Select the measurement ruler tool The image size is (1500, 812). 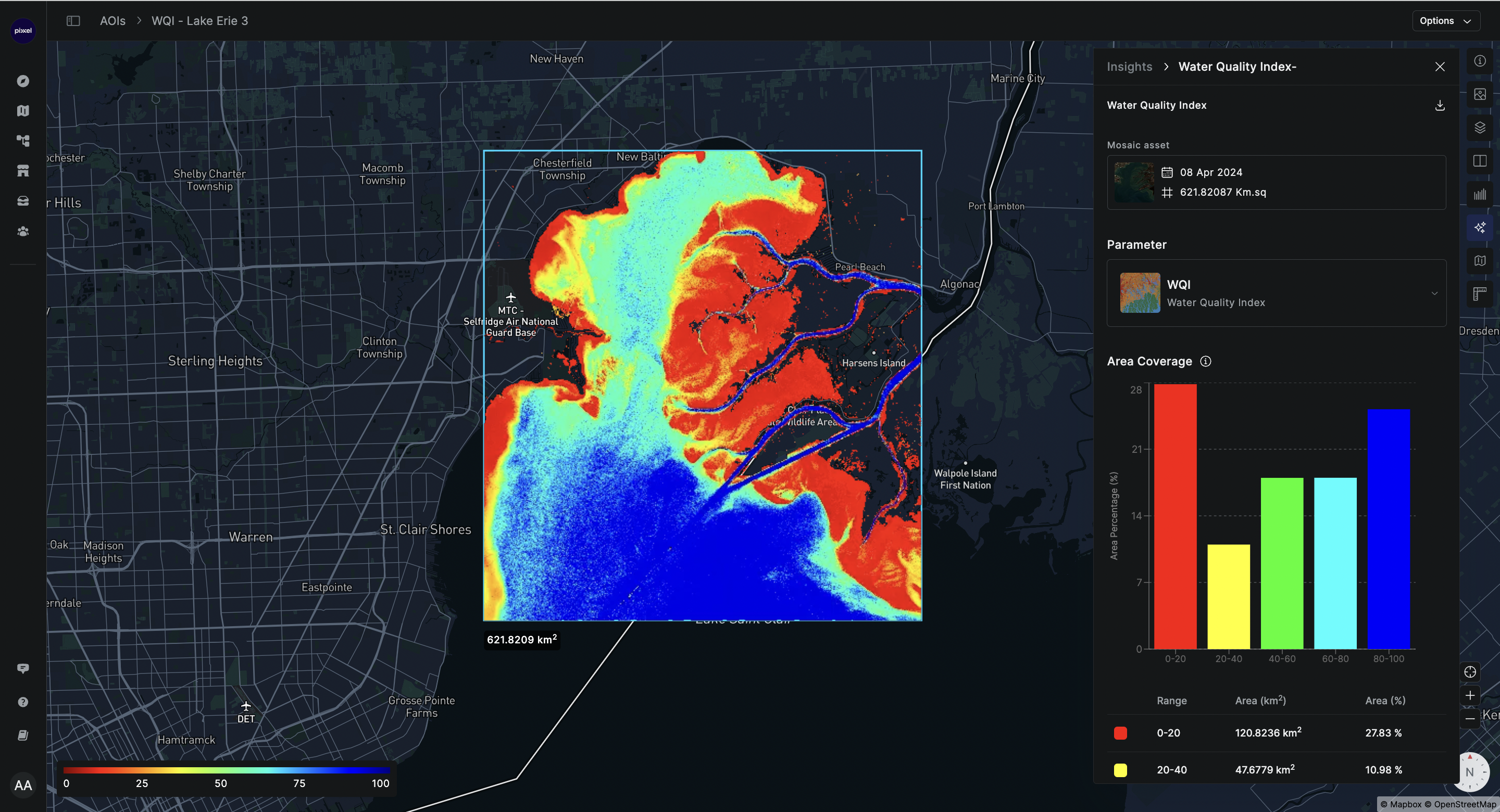pos(1480,294)
